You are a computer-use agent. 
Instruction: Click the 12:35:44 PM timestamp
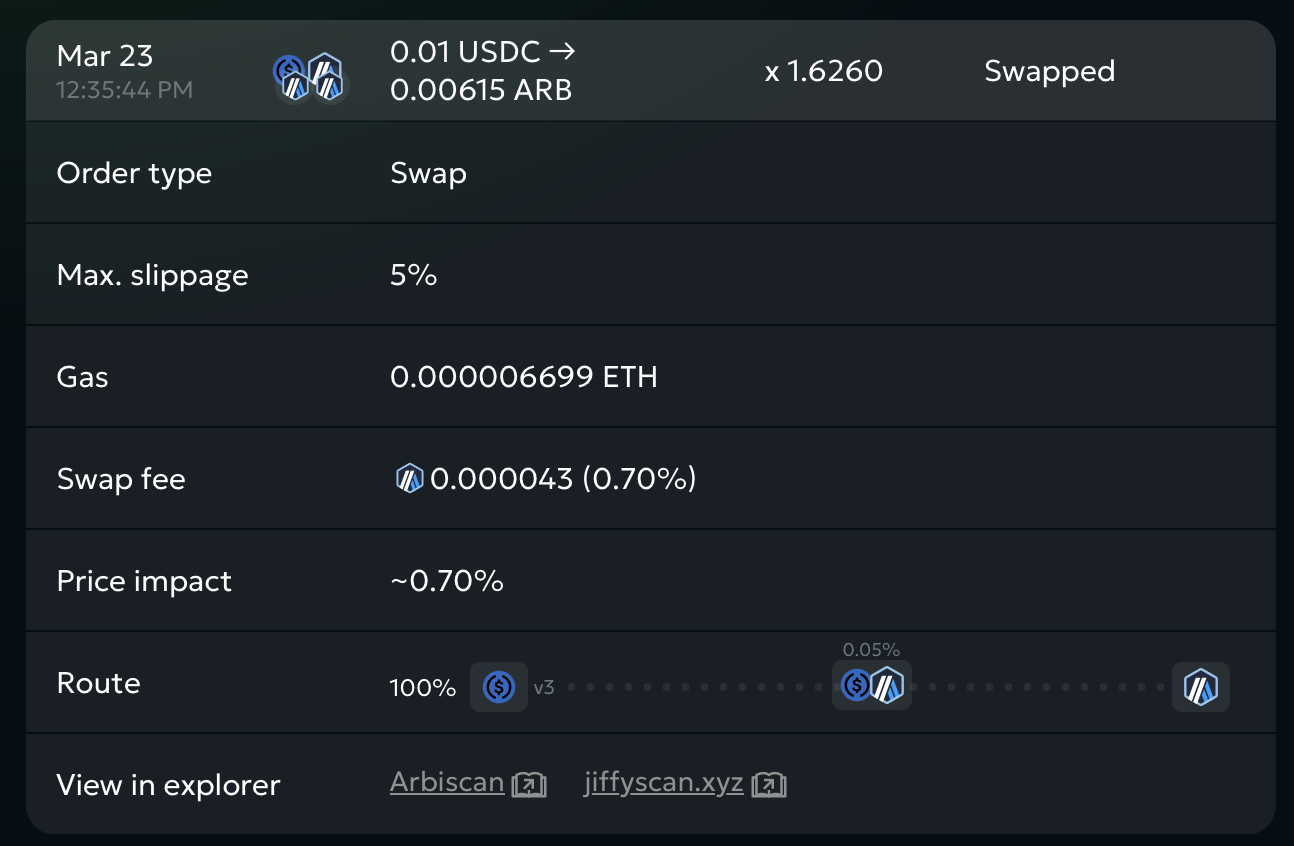click(124, 90)
